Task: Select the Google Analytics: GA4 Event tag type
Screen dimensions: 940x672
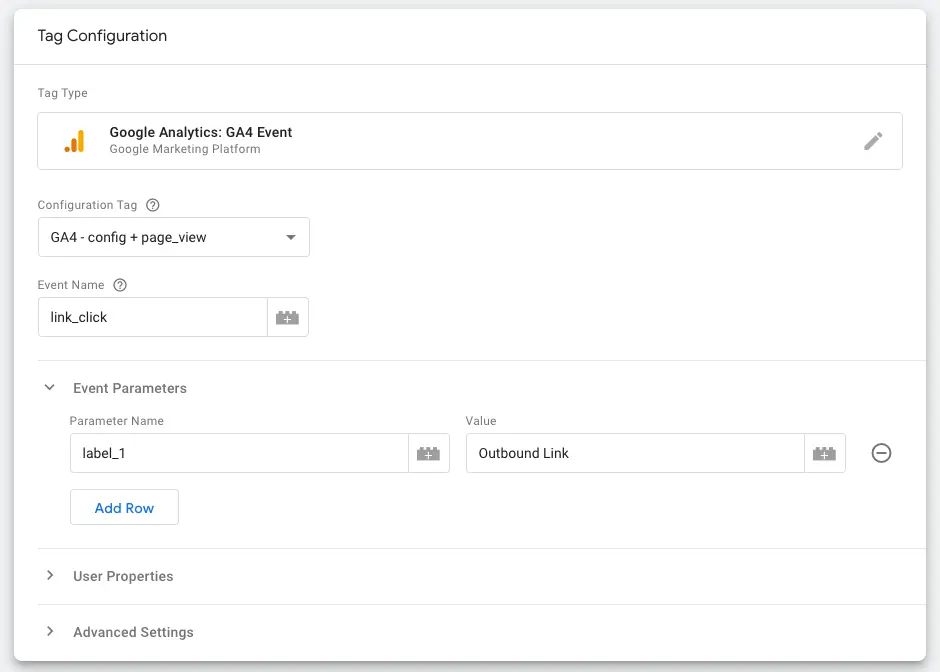Action: point(469,141)
